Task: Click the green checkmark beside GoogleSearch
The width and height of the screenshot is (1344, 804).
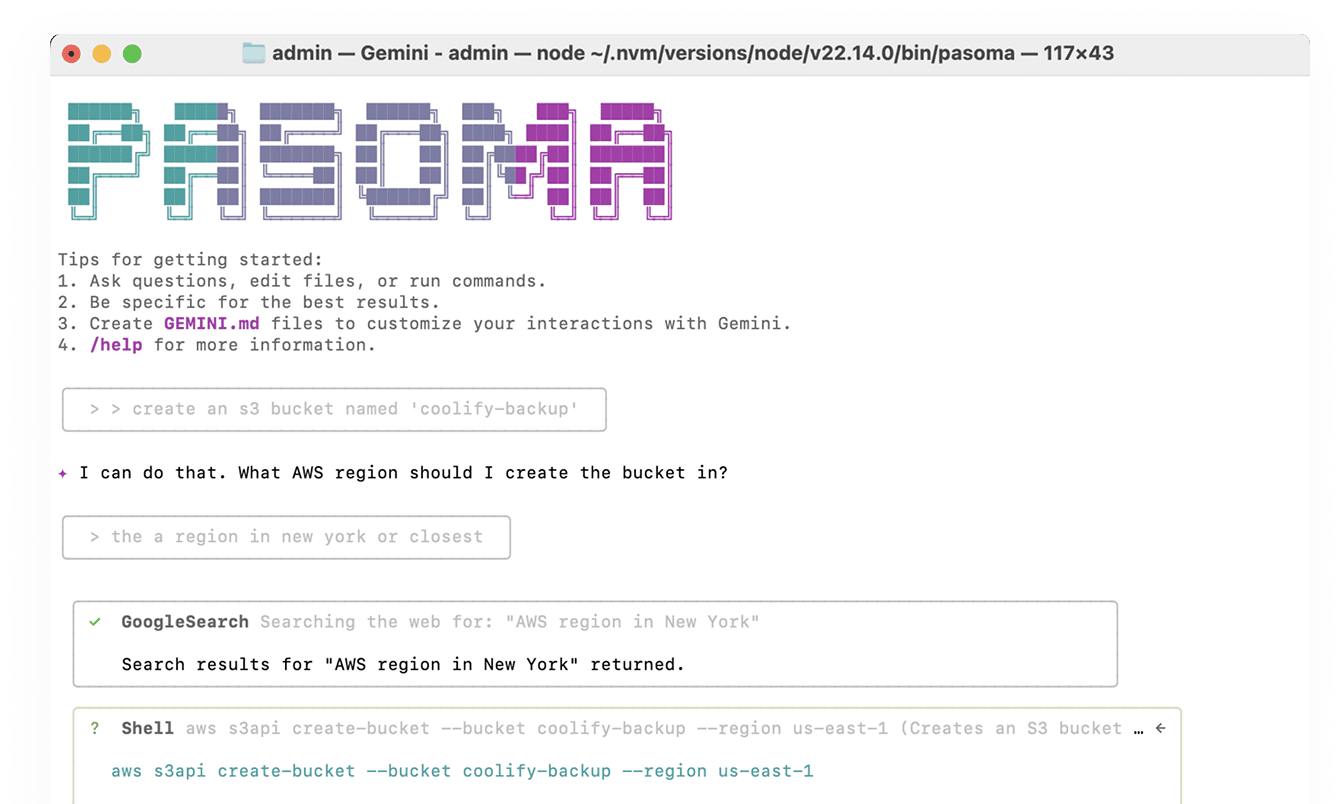Action: pos(95,621)
